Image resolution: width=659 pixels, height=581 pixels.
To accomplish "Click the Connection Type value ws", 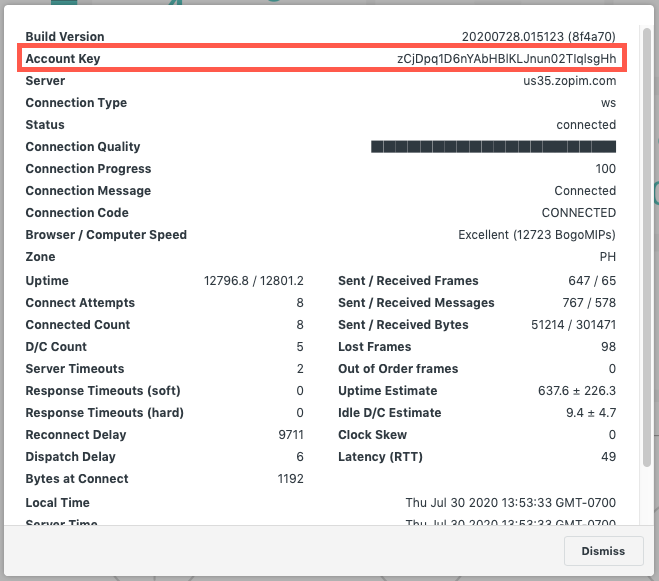I will point(608,103).
